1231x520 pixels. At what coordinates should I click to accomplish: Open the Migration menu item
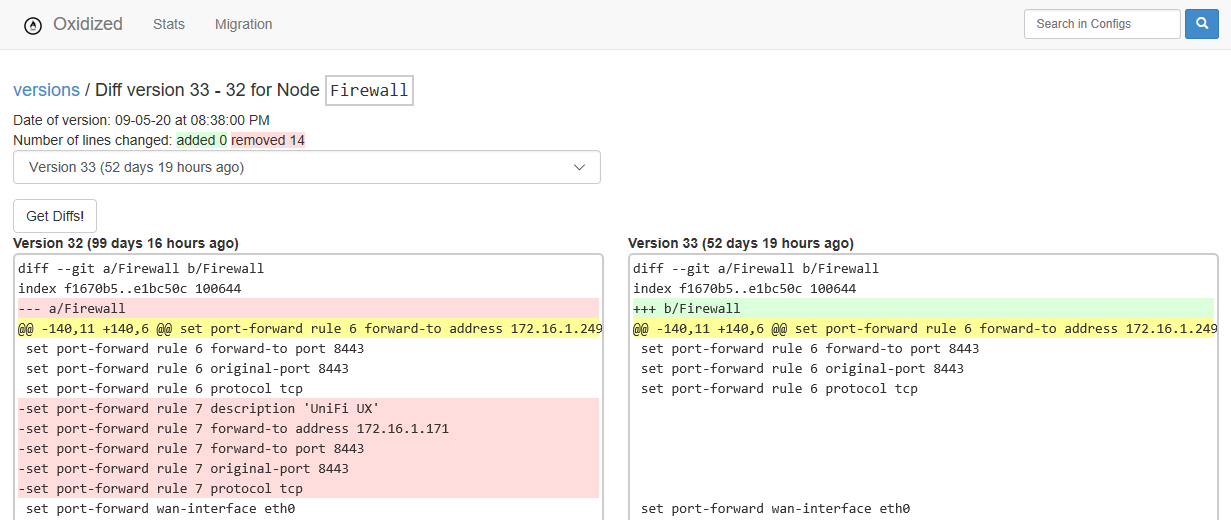243,24
